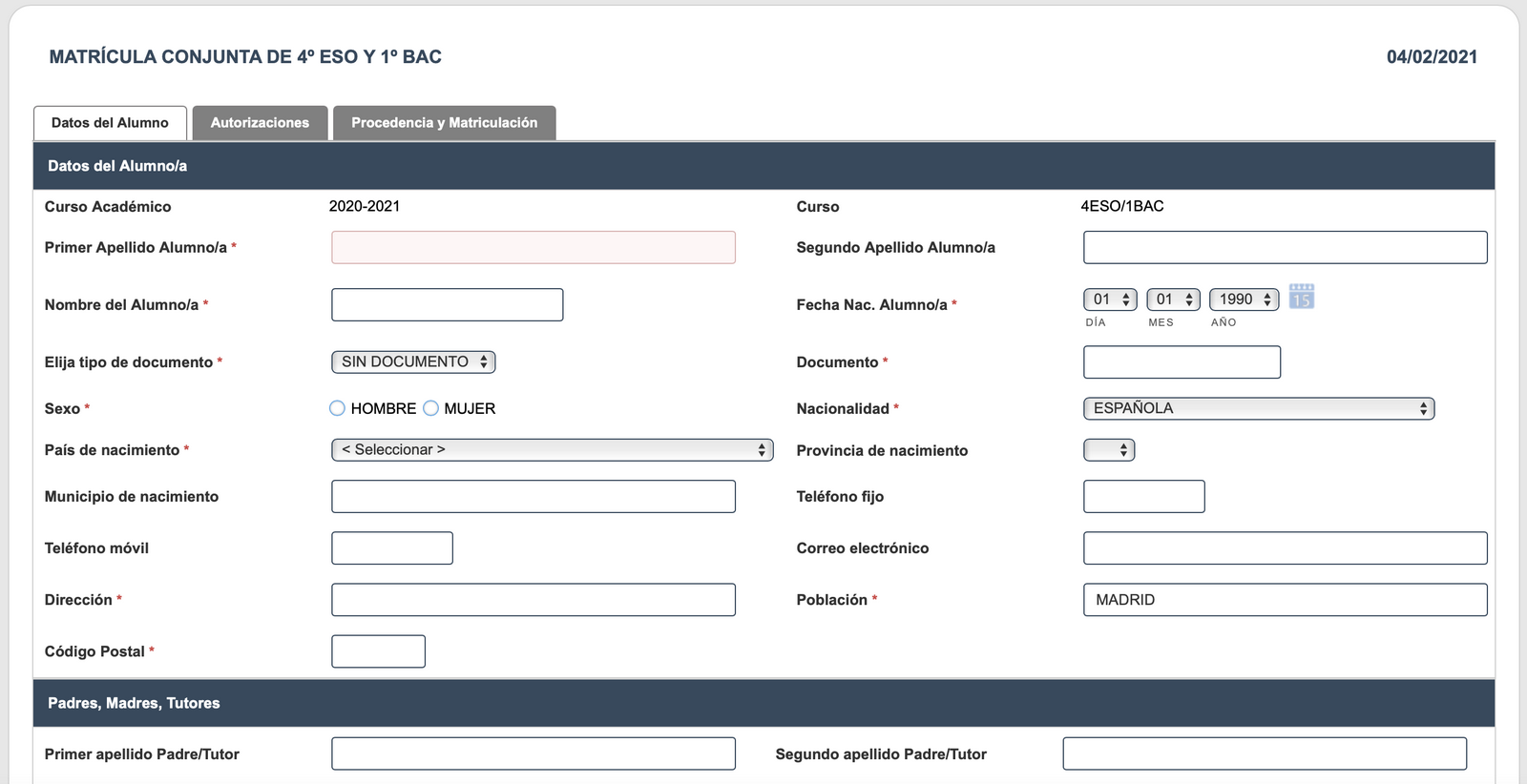Focus the Segundo Apellido Alumno/a field
1527x784 pixels.
point(1285,247)
